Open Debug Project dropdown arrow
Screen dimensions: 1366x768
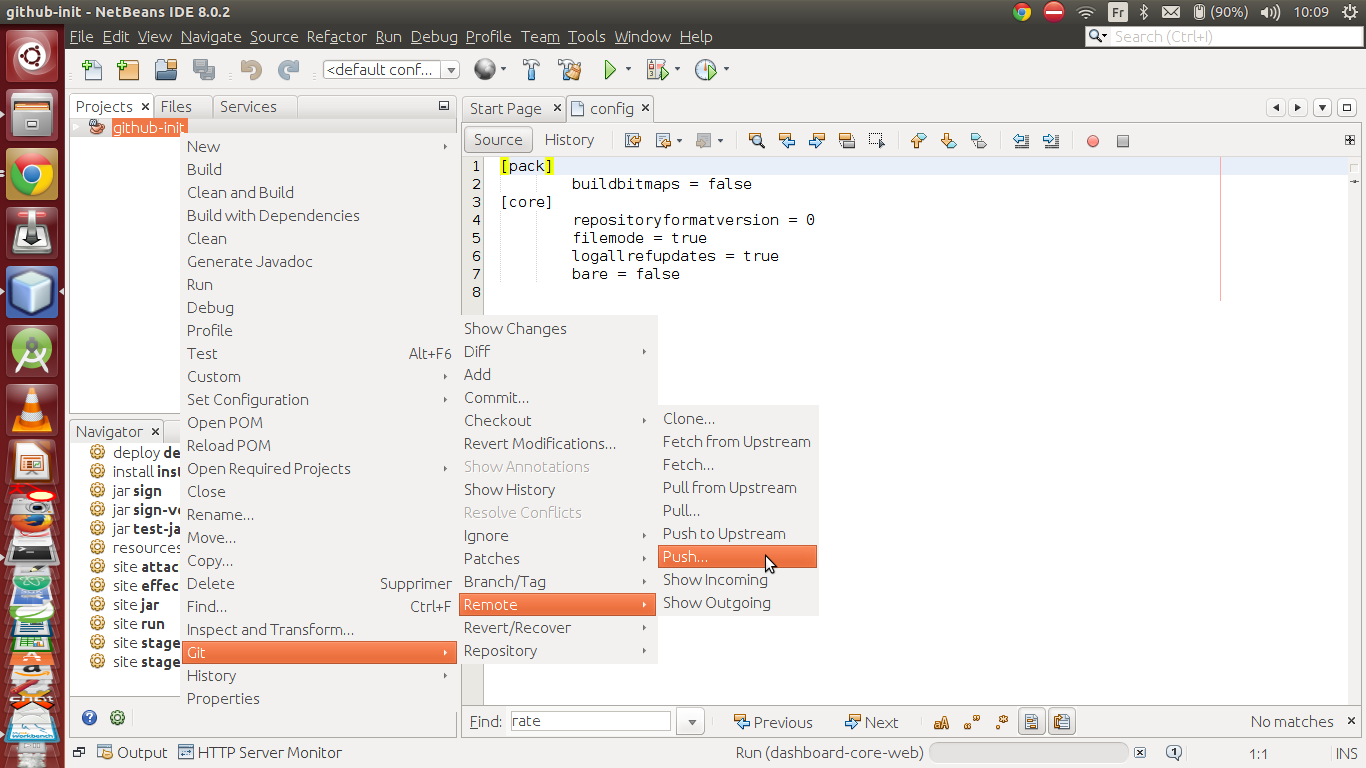(677, 70)
